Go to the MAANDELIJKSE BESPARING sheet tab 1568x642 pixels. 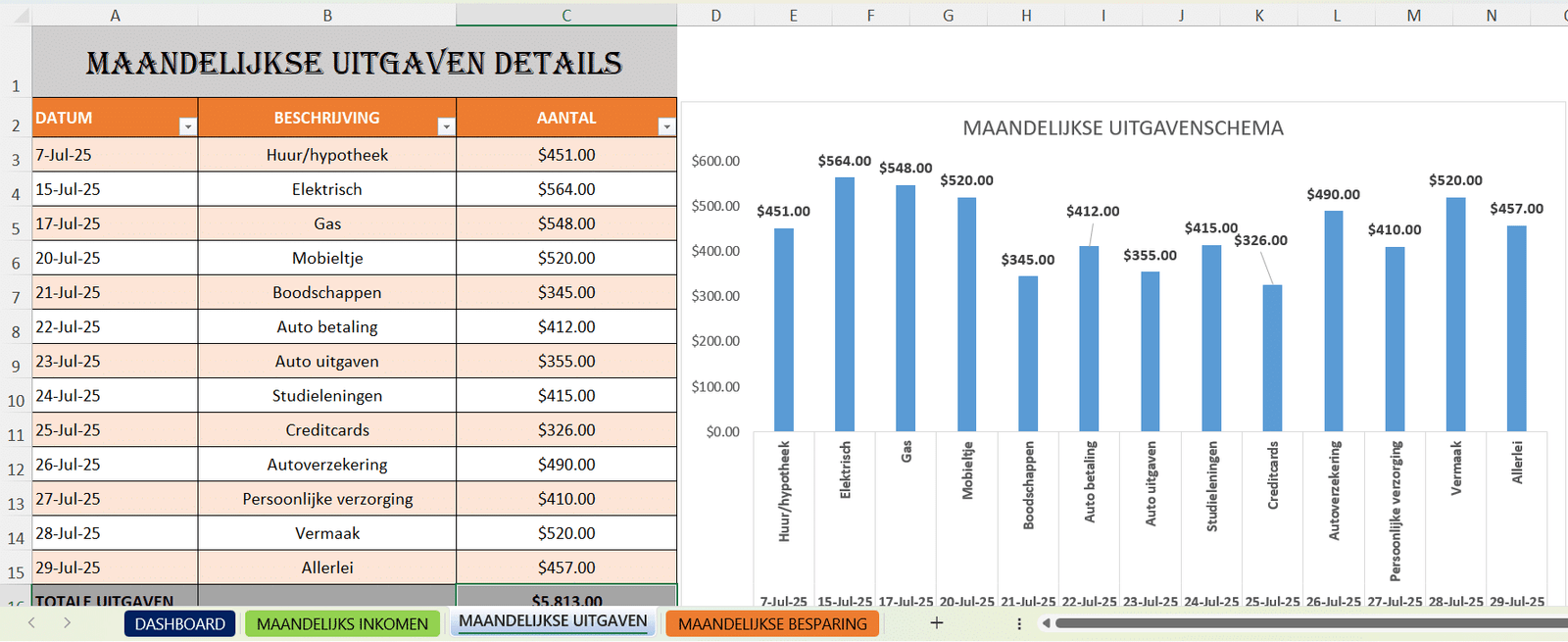(772, 624)
